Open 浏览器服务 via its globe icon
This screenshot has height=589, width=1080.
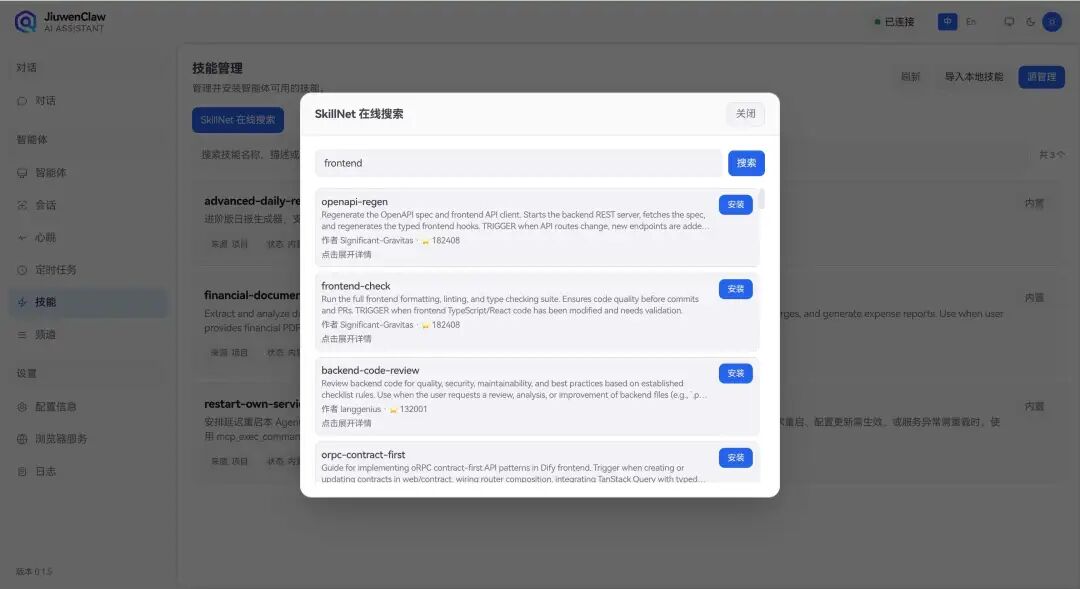[22, 439]
